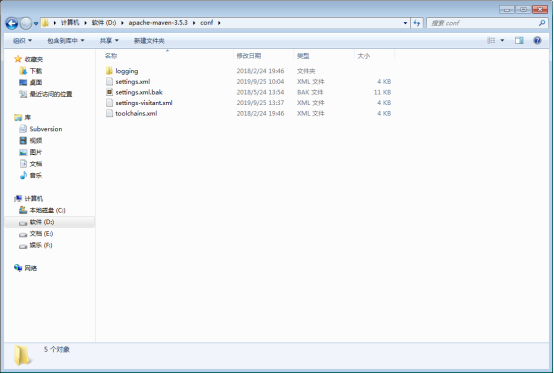The image size is (554, 374).
Task: Select the settings.xml file name
Action: [x=133, y=82]
